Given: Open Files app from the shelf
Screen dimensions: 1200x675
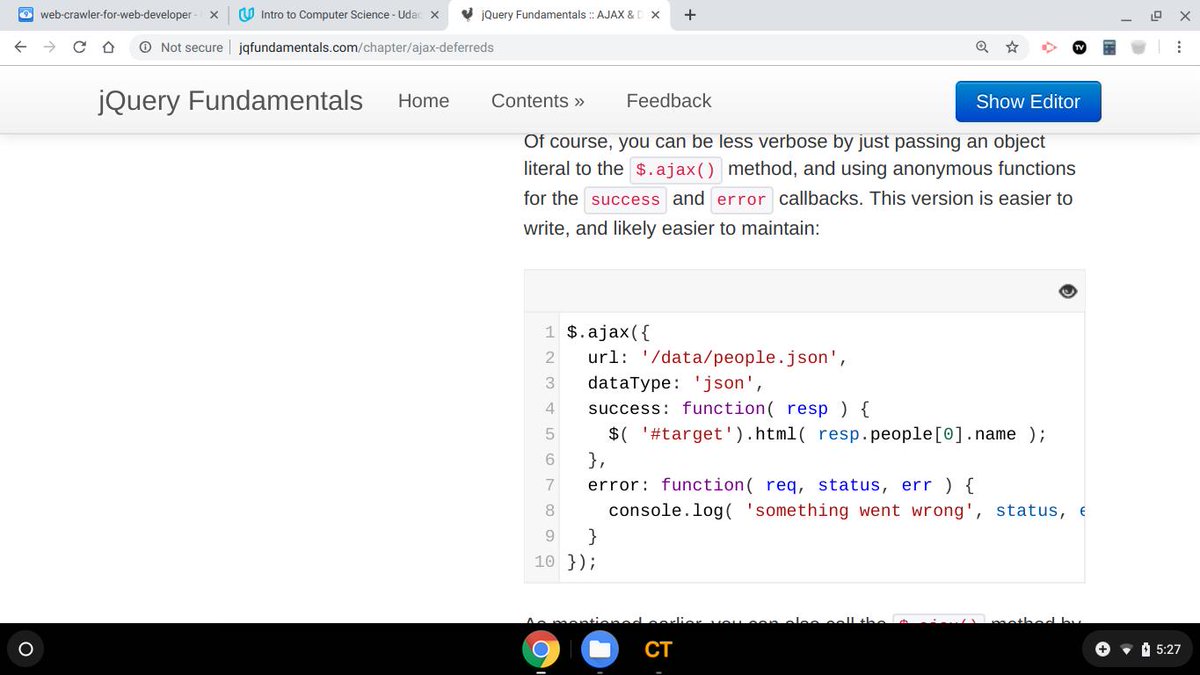Looking at the screenshot, I should pos(599,650).
